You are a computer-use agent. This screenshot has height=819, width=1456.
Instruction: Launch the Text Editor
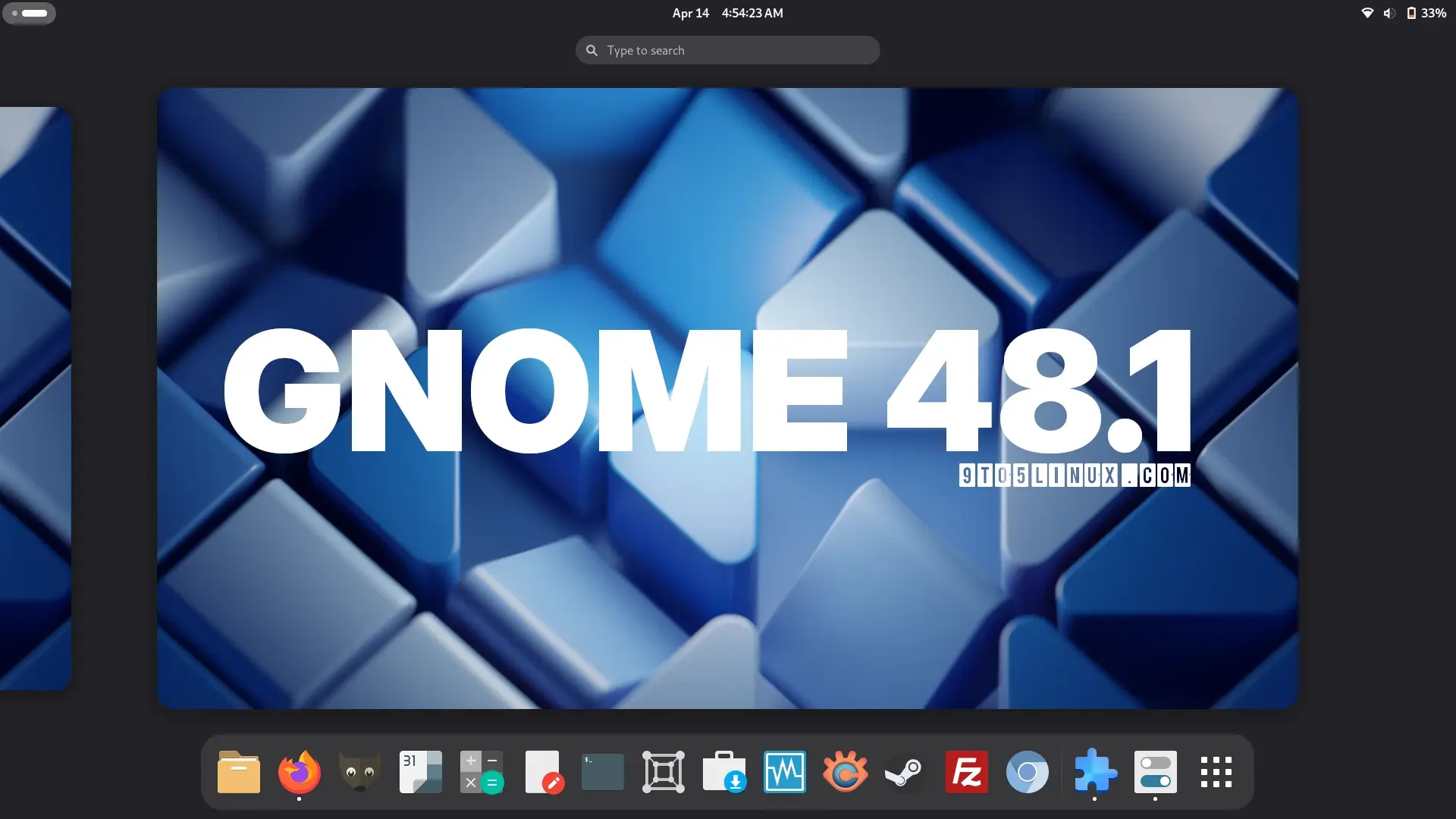(x=541, y=772)
